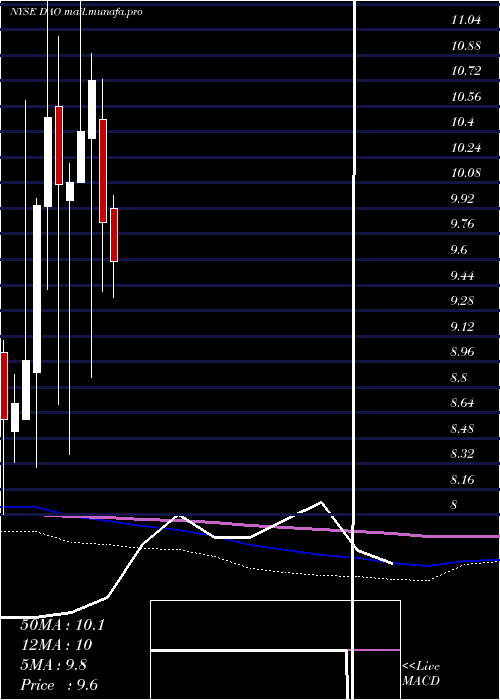Viewport: 500px width, 700px height.
Task: Click the 9.6 price axis label
Action: point(458,250)
